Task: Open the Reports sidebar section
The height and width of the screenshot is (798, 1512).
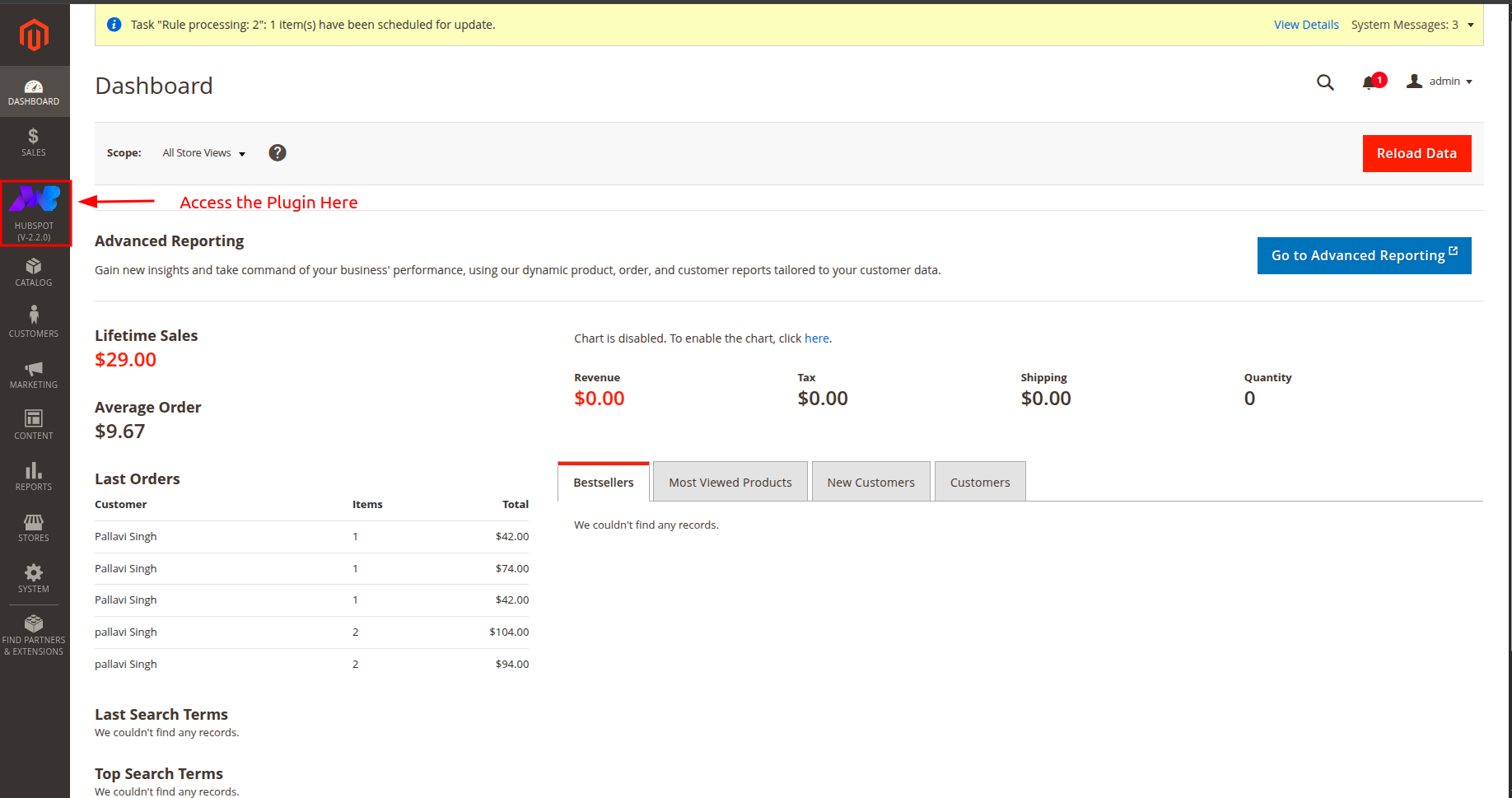Action: click(34, 476)
